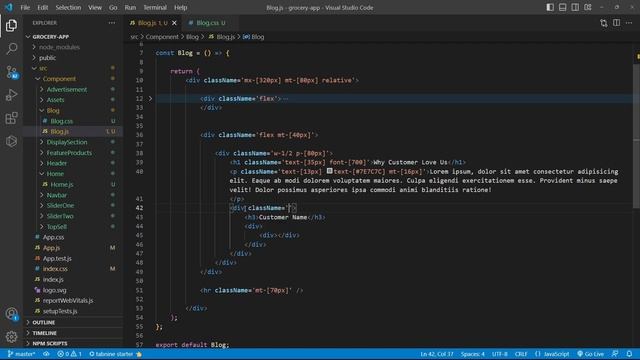Unfold the collapsed code at line 12
Screen dimensions: 640x360
click(x=150, y=98)
